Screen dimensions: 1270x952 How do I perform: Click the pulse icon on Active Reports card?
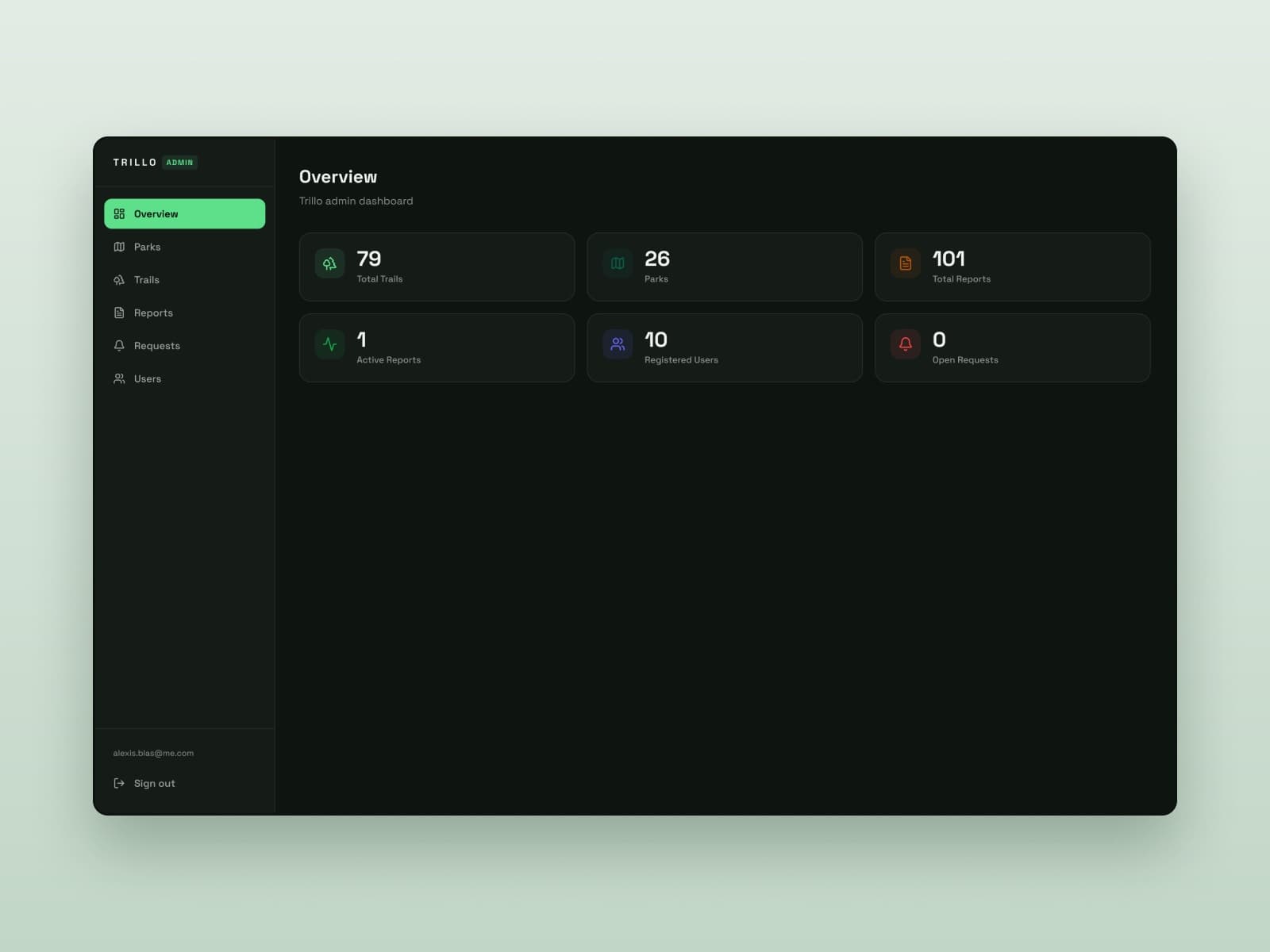coord(329,344)
